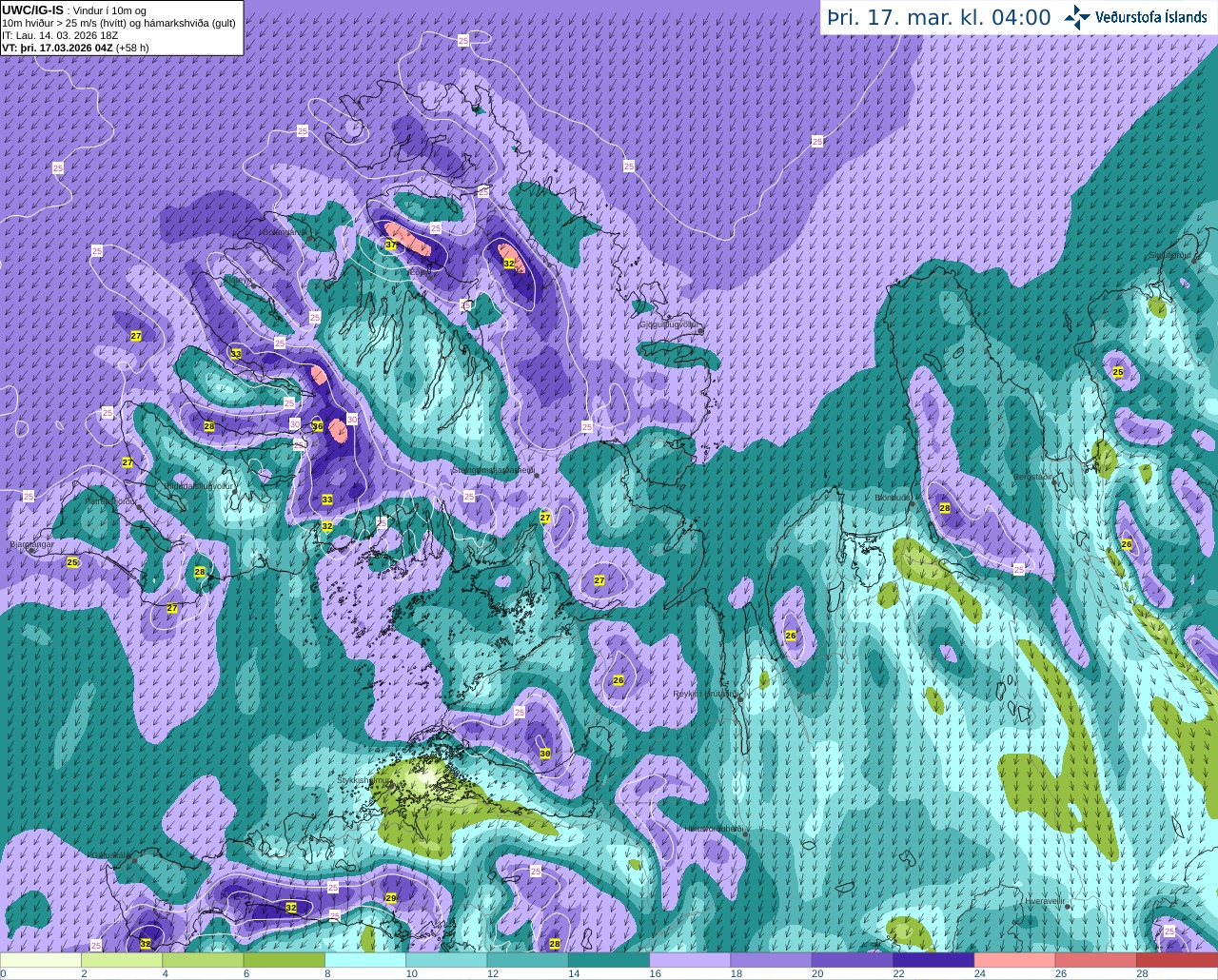The image size is (1218, 980).
Task: Click gust marker 26 near Bergstaðir
Action: tap(1127, 544)
